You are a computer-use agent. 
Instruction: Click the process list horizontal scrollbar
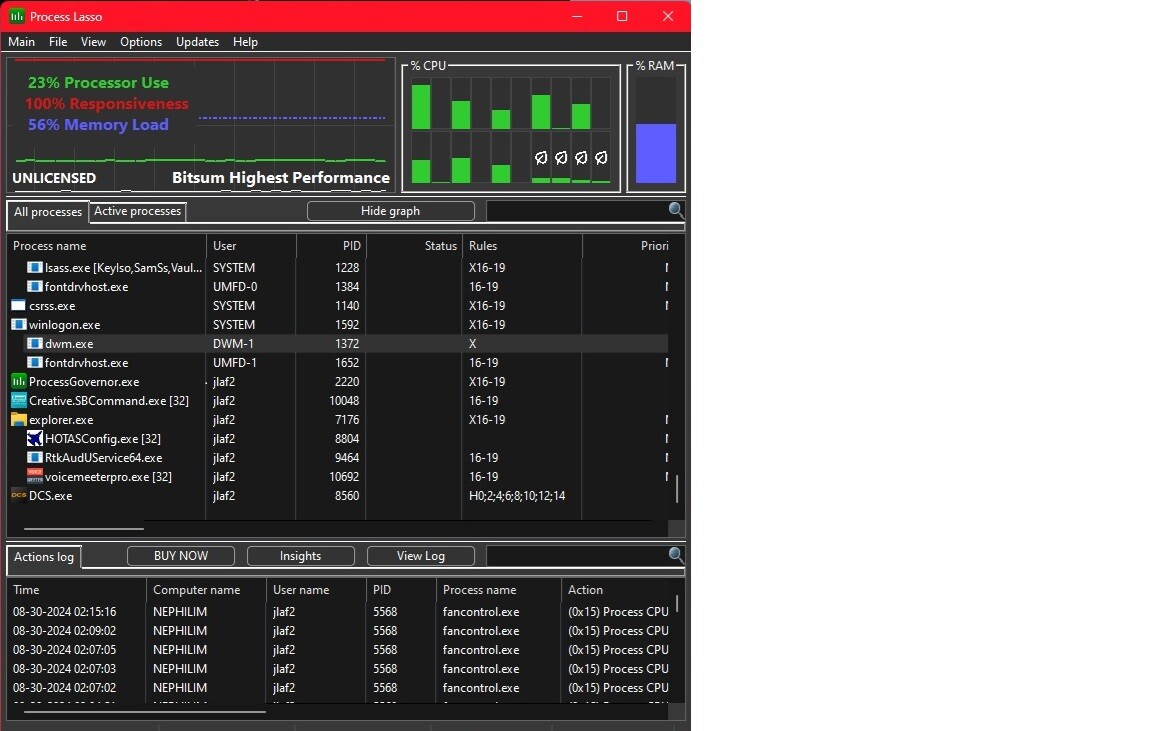tap(84, 528)
